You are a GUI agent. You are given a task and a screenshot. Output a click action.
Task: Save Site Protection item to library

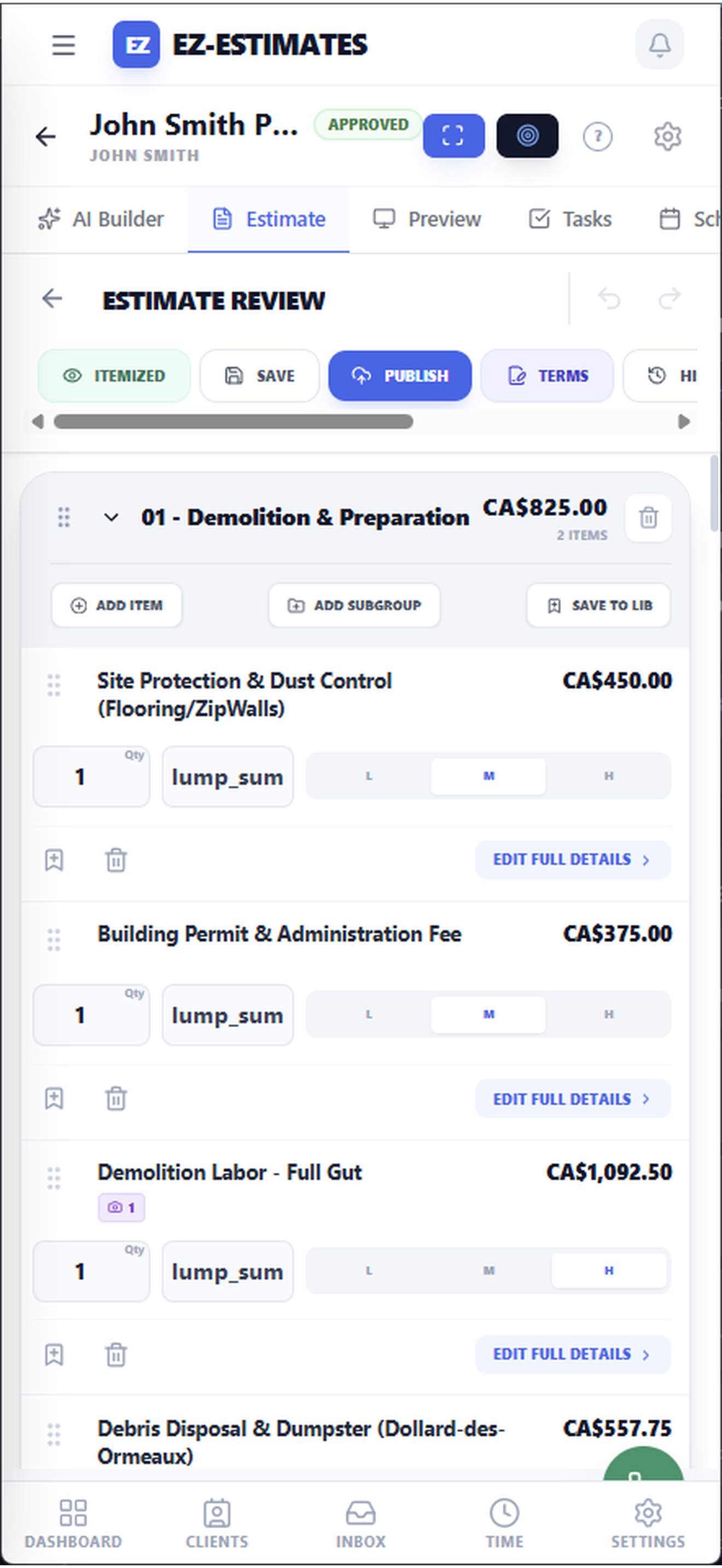point(55,860)
